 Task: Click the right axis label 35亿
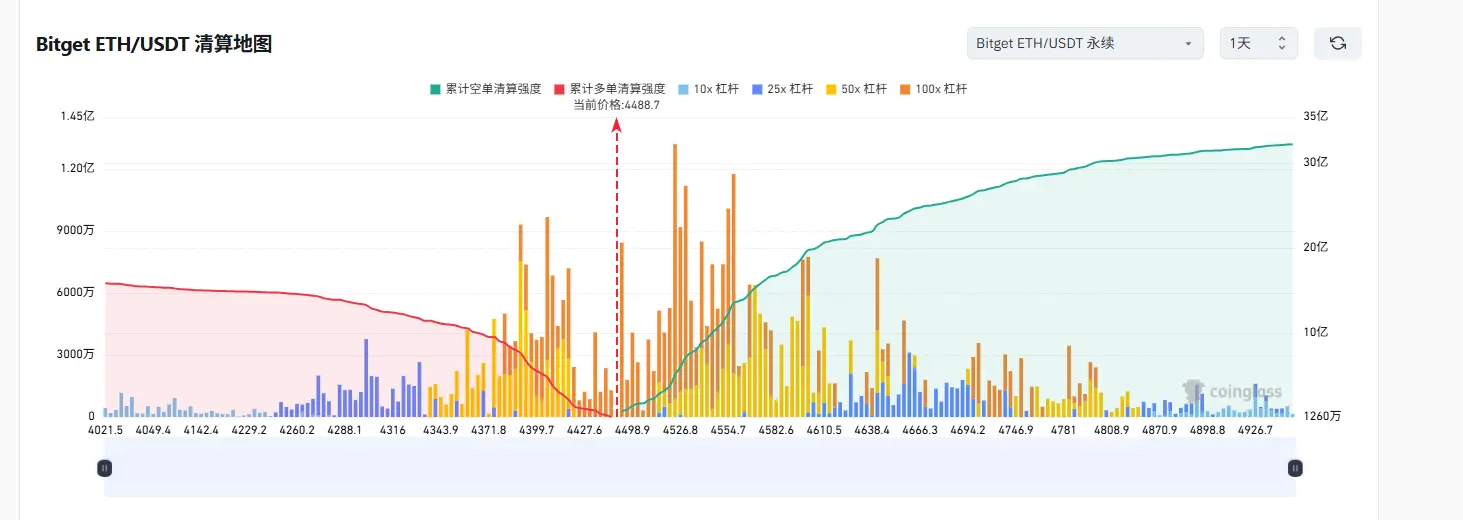point(1315,116)
